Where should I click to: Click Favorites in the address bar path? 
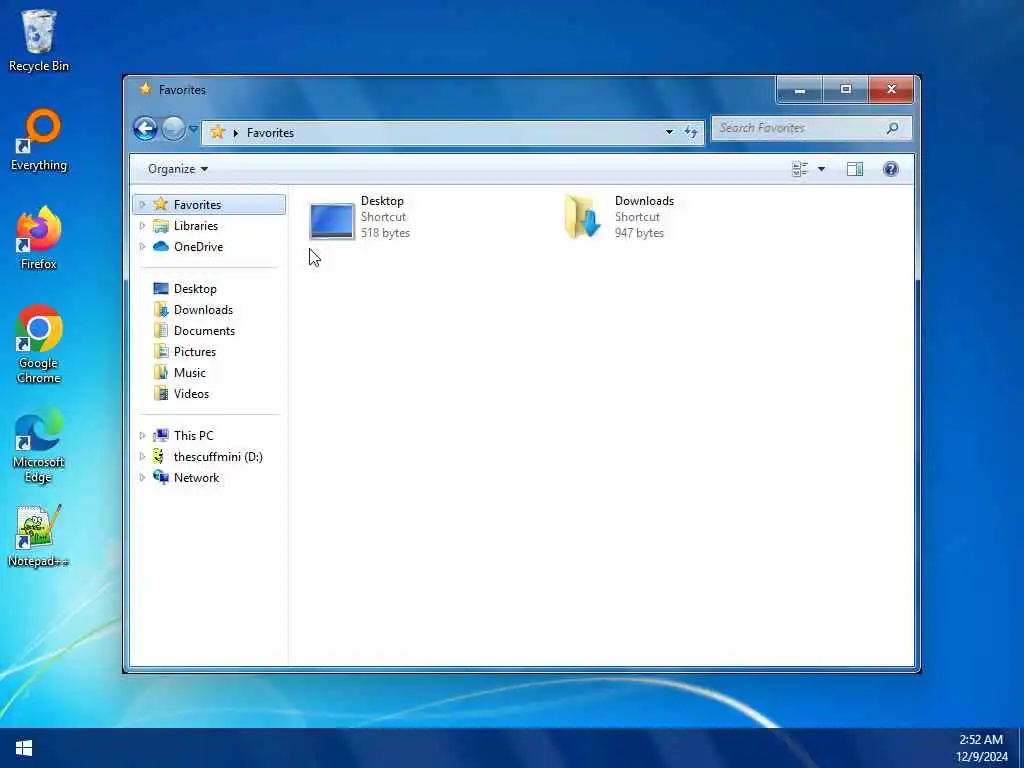point(270,133)
